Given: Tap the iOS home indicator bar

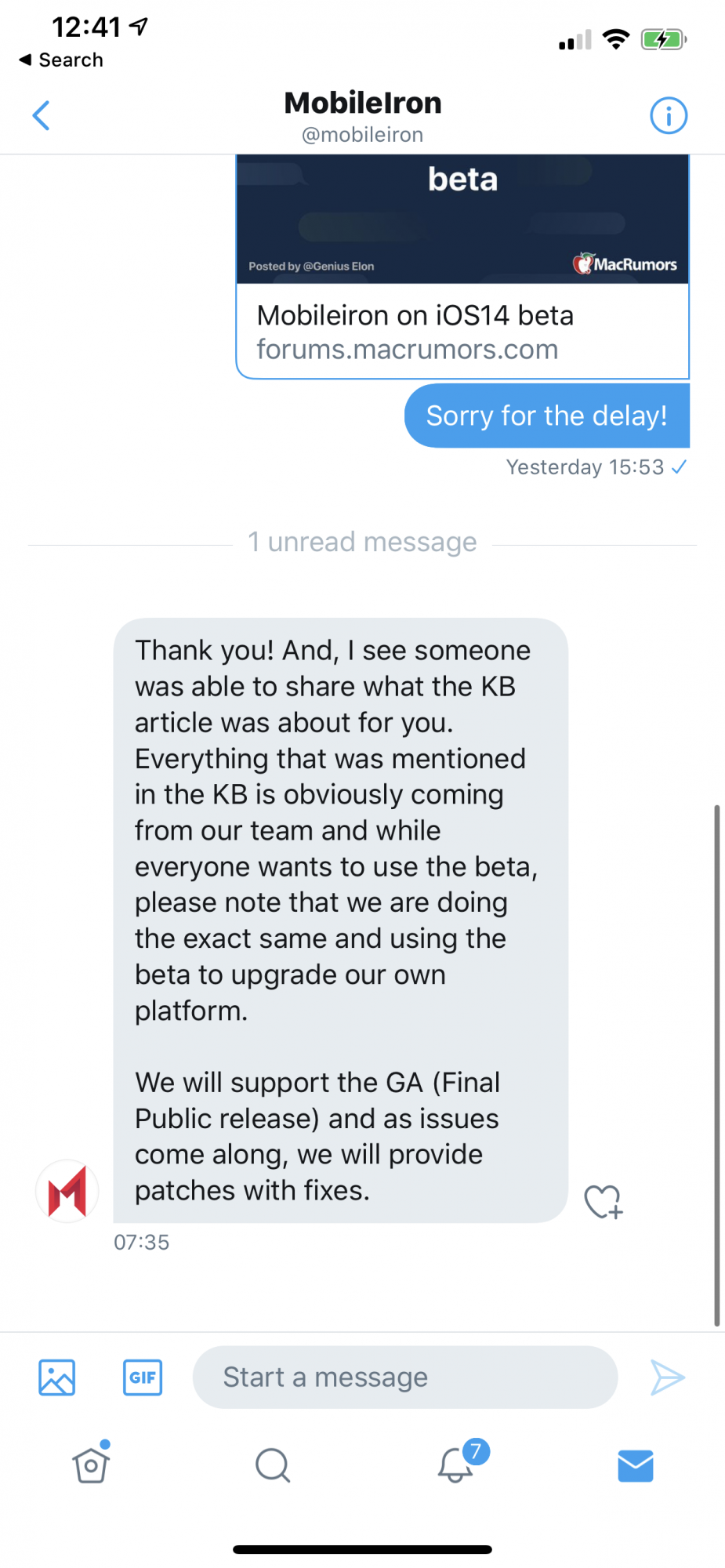Looking at the screenshot, I should point(362,1549).
